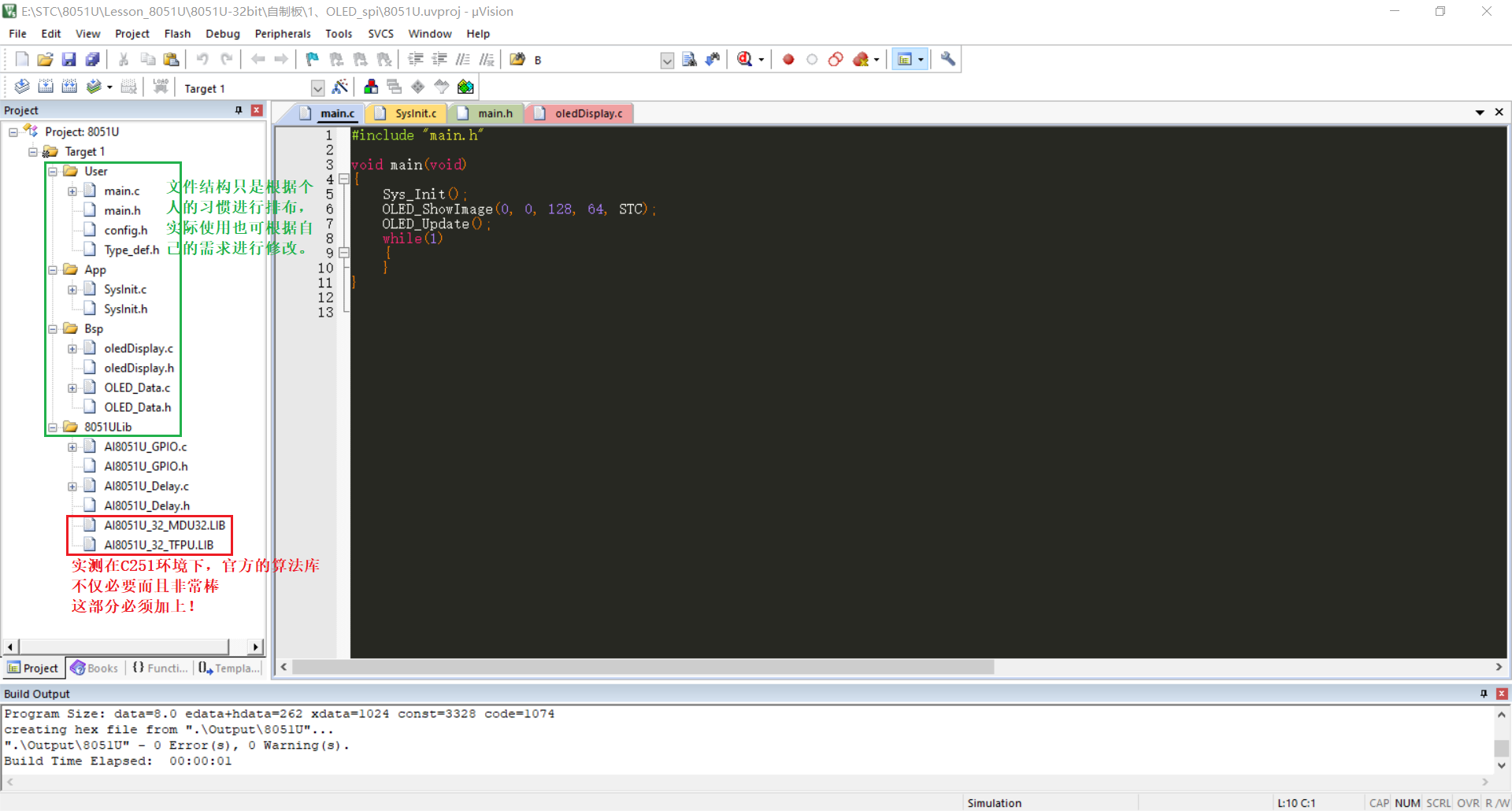
Task: Open the Target 1 selection dropdown
Action: pos(317,88)
